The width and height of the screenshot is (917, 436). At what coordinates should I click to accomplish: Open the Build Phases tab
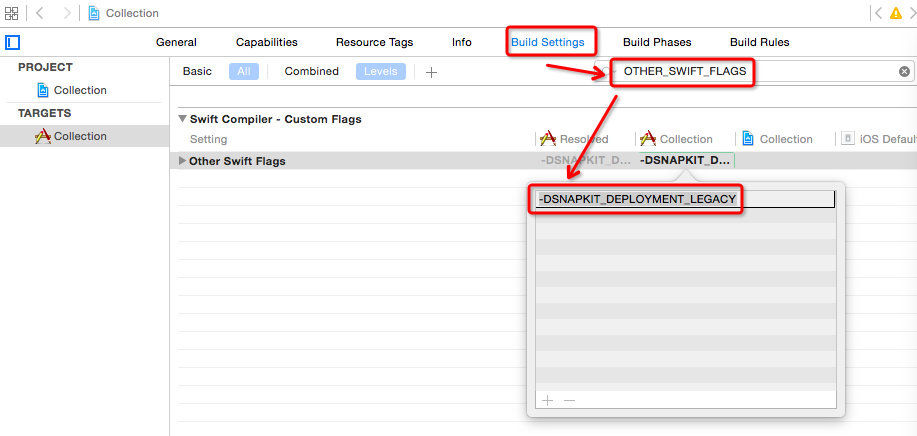(x=657, y=42)
